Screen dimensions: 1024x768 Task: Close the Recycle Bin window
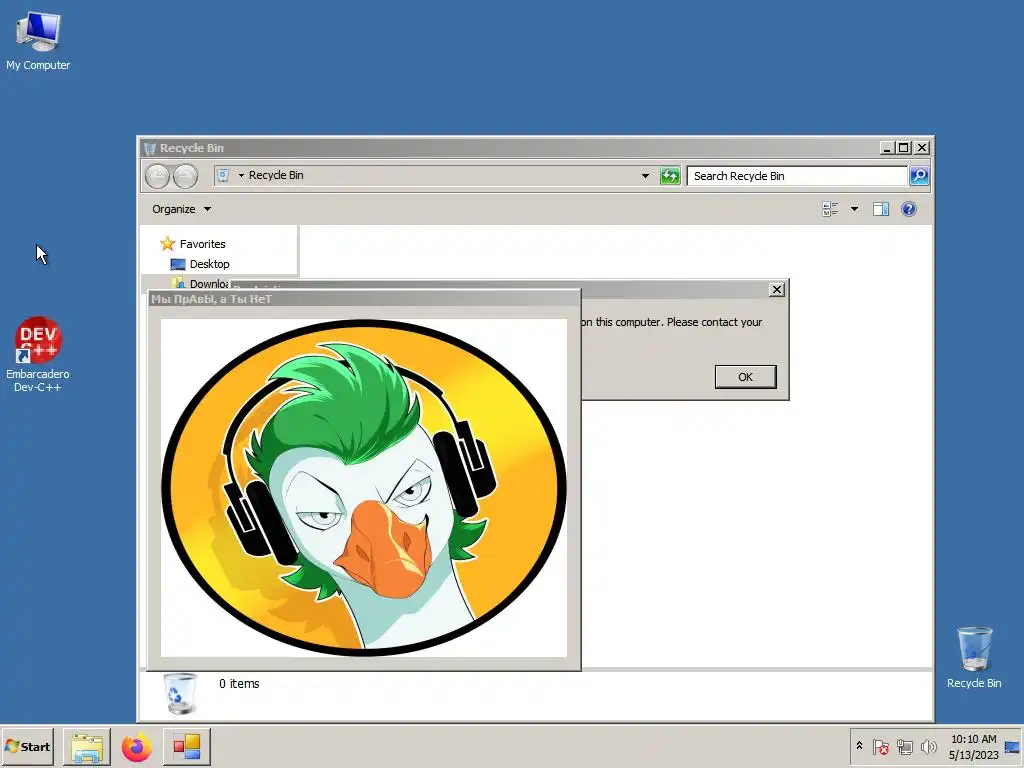click(x=921, y=148)
